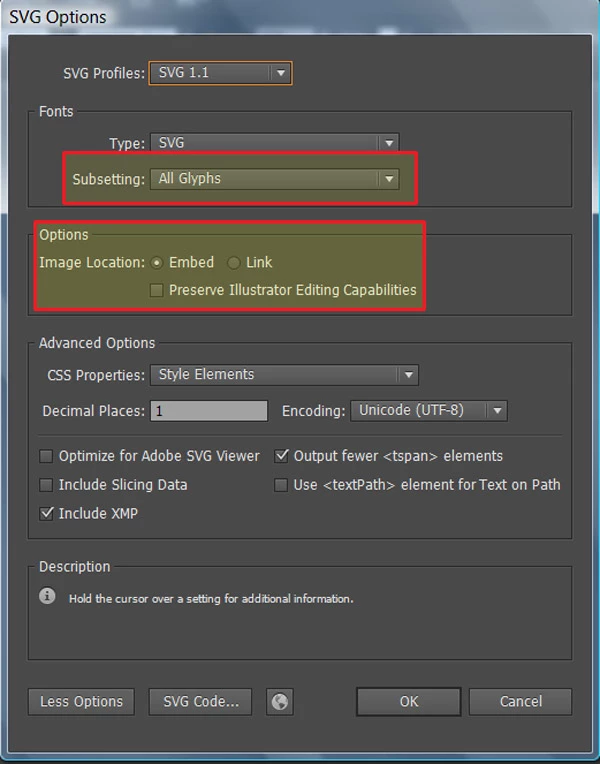Click the arrow of Subsetting combo
Screen dimensions: 600x764
click(389, 179)
